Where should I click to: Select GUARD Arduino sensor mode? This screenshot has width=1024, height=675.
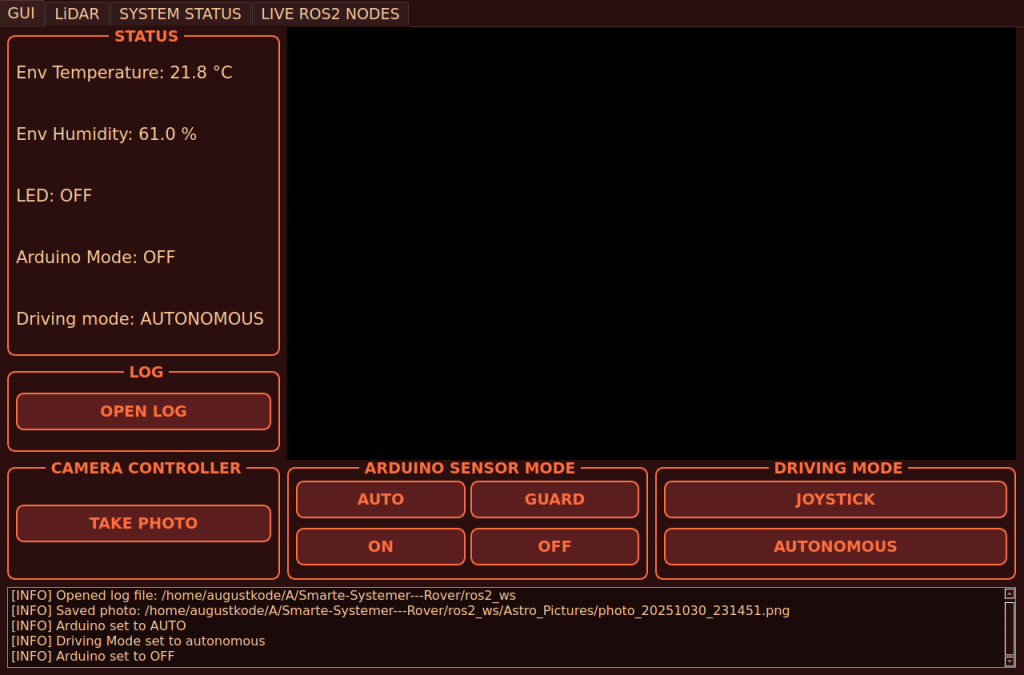coord(554,499)
